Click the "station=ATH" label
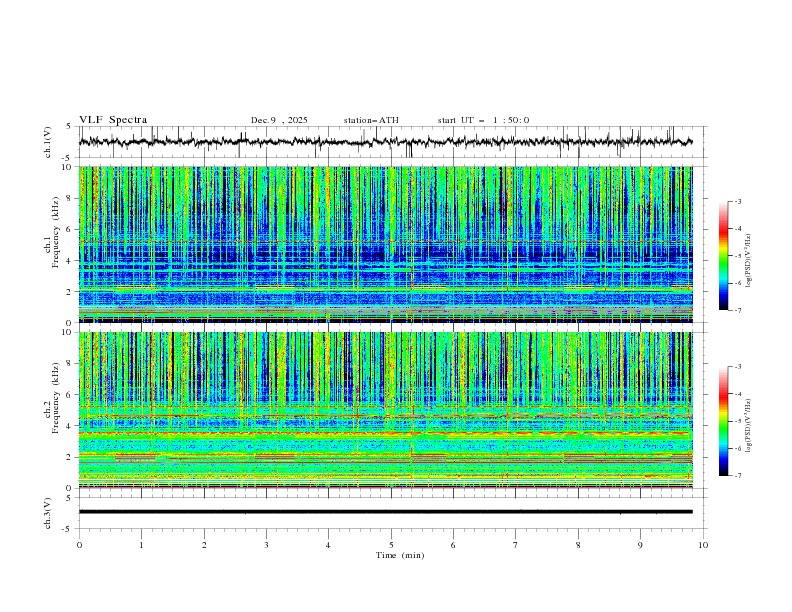This screenshot has width=792, height=612. point(370,120)
